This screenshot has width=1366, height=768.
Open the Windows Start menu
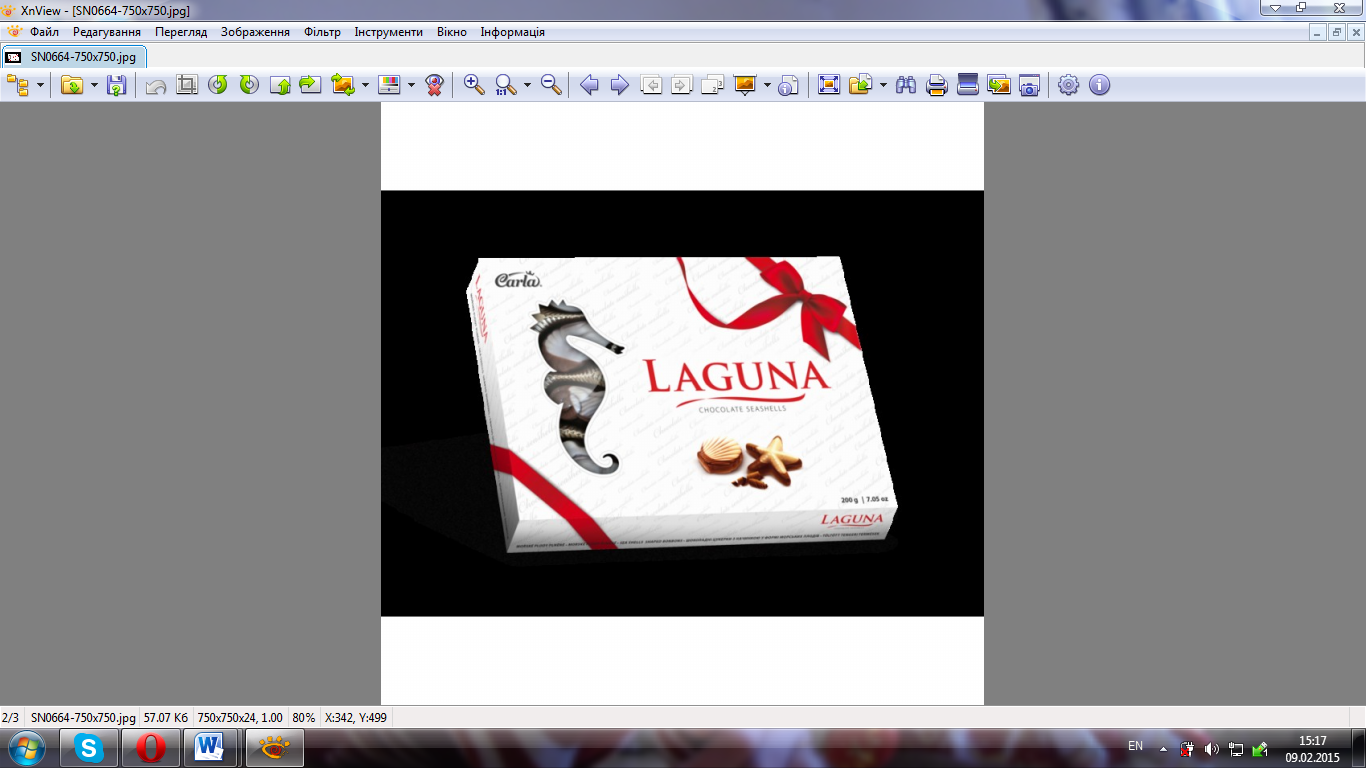pyautogui.click(x=25, y=748)
